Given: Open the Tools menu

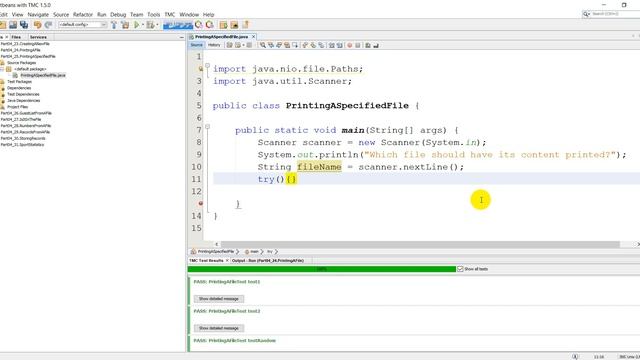Looking at the screenshot, I should click(x=154, y=14).
